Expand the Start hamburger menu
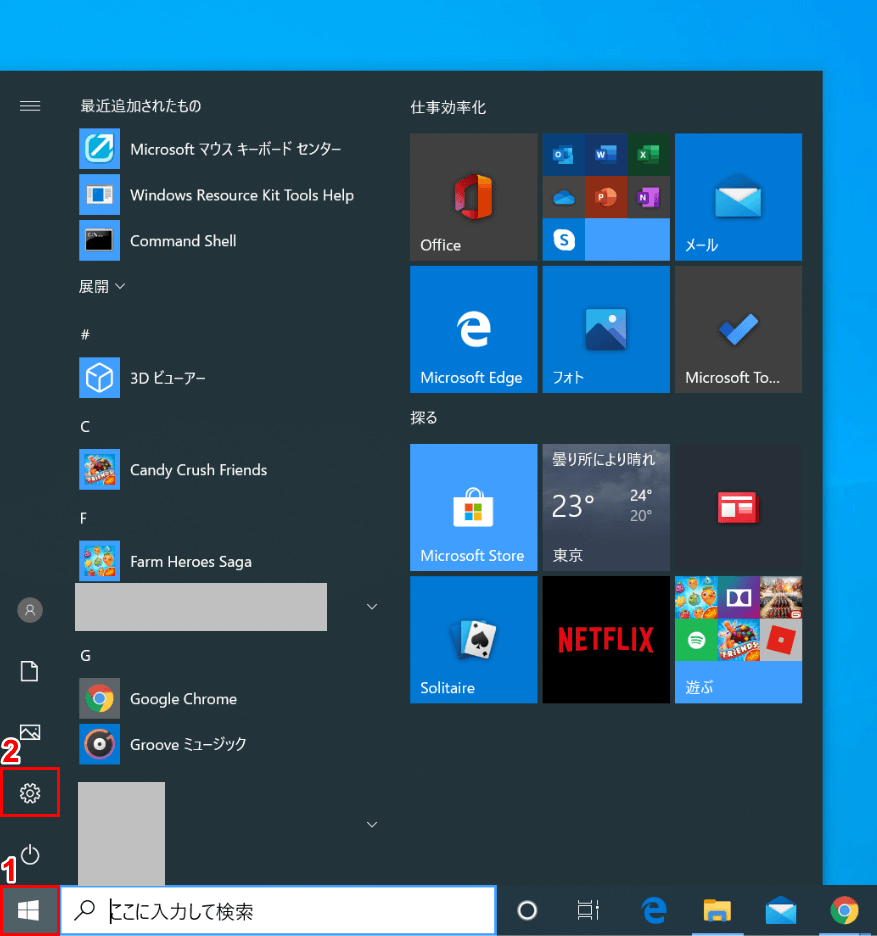Screen dimensions: 877x936 pos(30,106)
